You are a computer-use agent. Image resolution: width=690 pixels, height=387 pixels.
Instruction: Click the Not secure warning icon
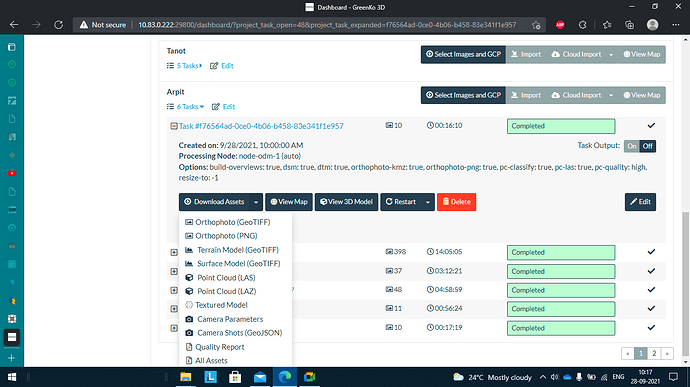pyautogui.click(x=84, y=25)
